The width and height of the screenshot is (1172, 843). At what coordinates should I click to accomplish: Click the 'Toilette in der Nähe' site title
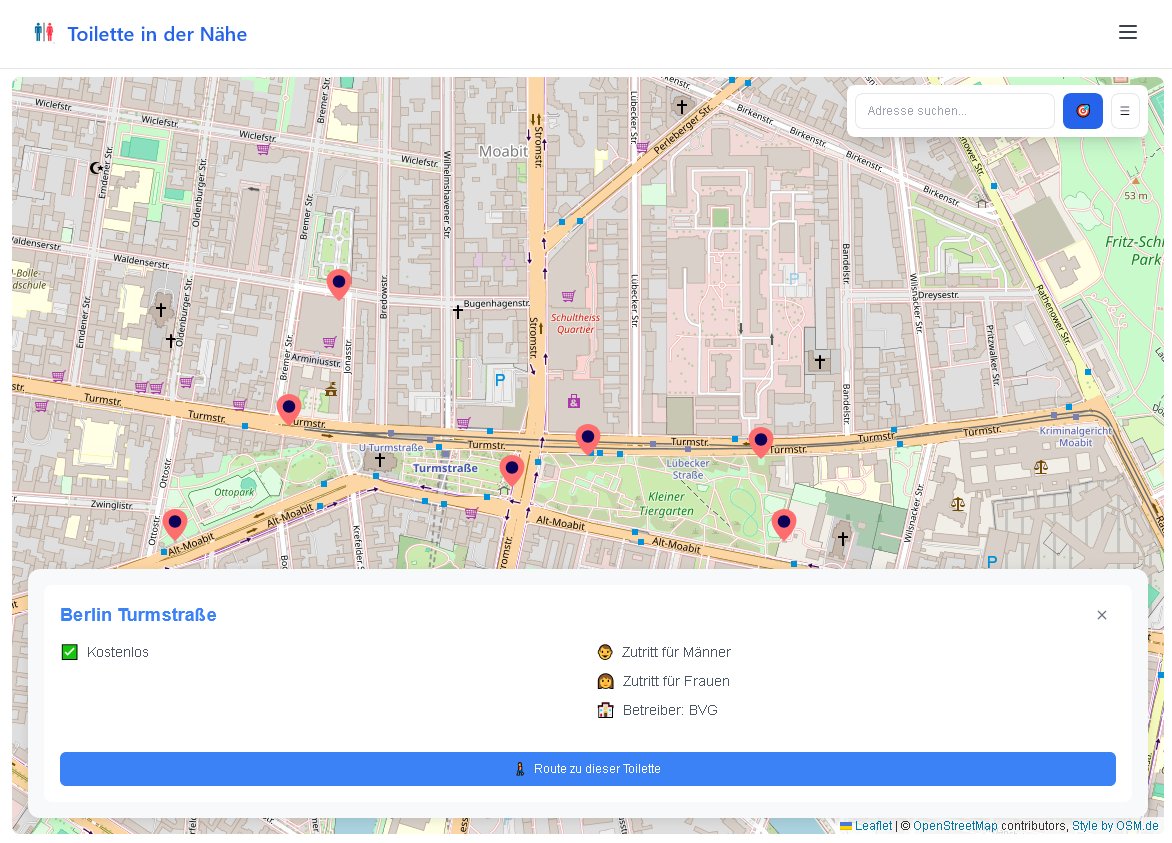click(157, 34)
